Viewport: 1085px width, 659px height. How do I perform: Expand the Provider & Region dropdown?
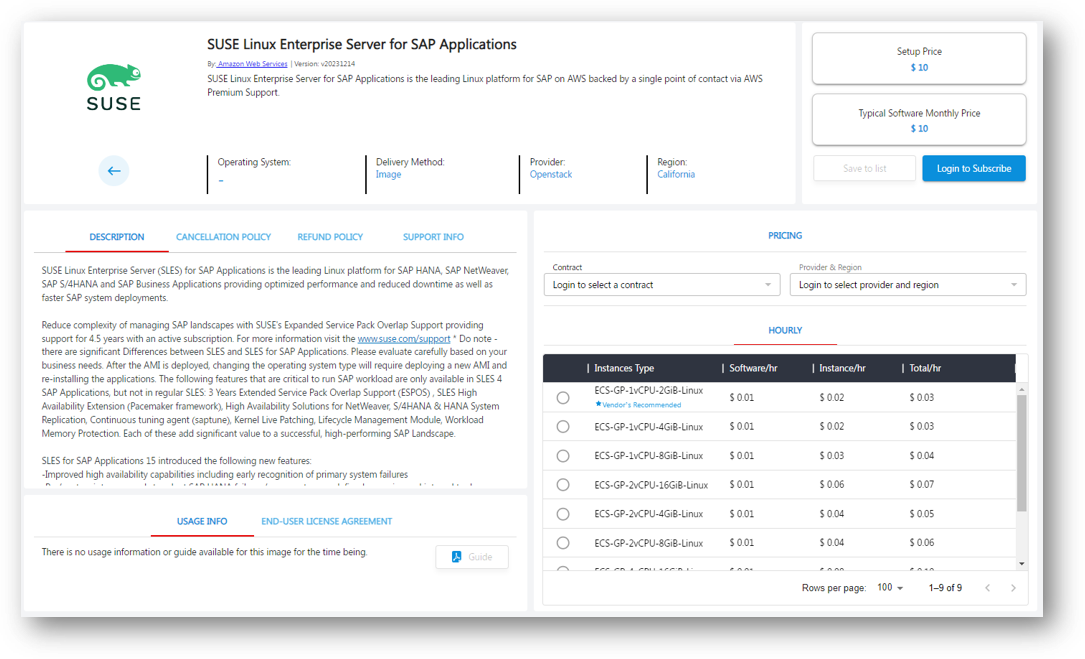pos(907,285)
